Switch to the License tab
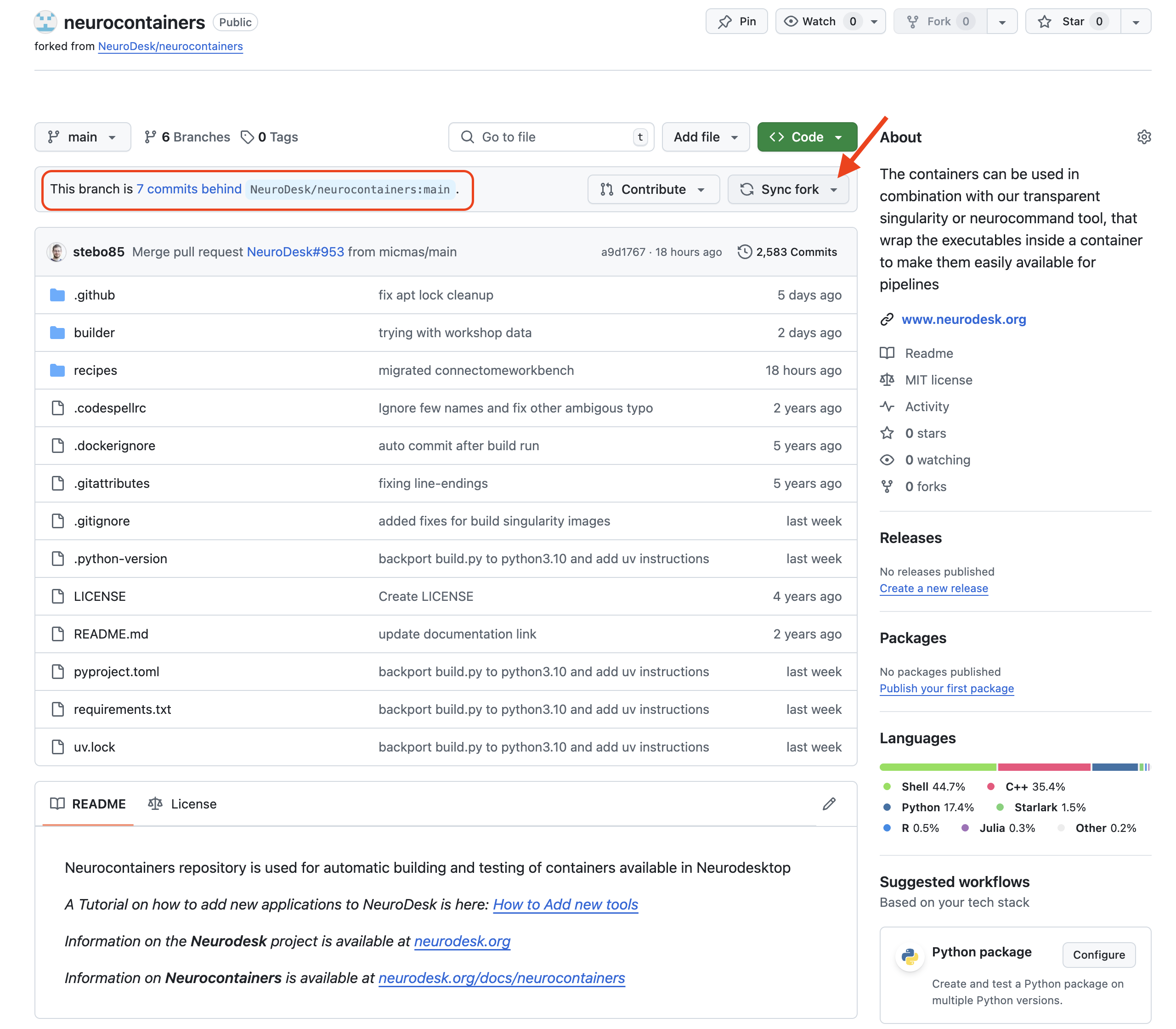The width and height of the screenshot is (1176, 1029). tap(183, 804)
